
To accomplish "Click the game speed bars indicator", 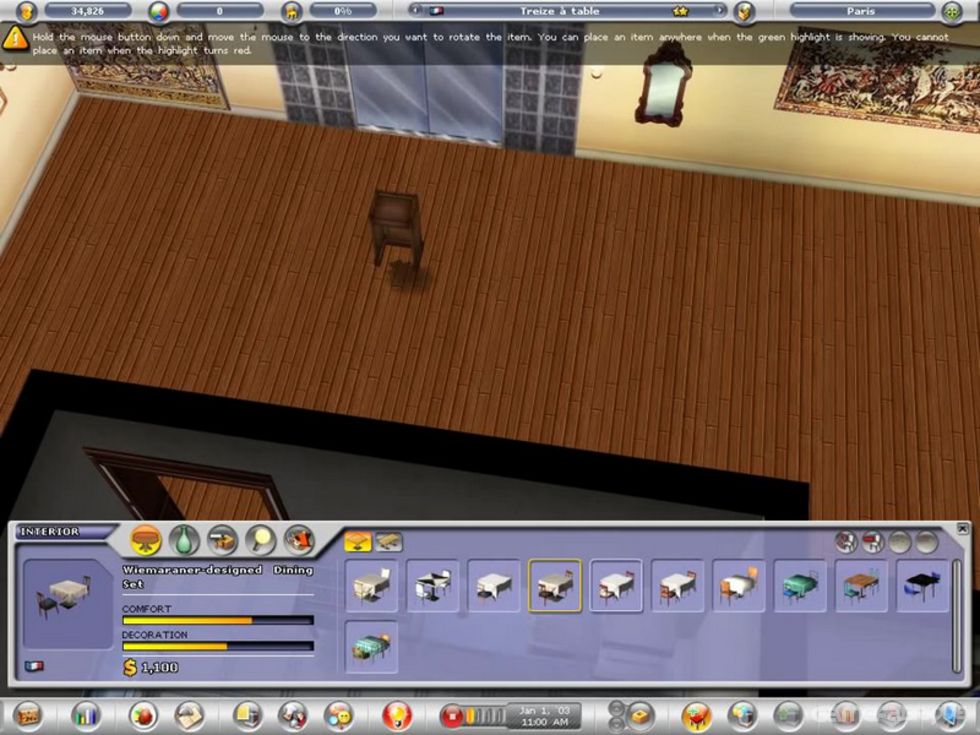I will click(486, 716).
